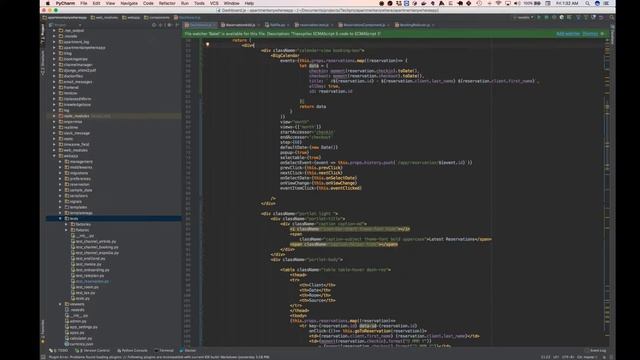Open the run configuration dropdown

[x=524, y=18]
